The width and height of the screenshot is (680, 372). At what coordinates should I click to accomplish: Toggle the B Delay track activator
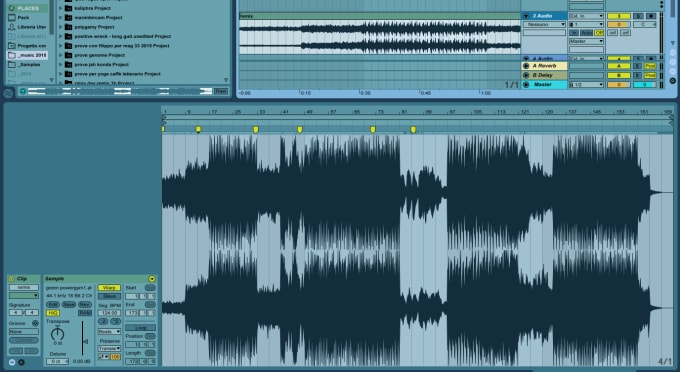[x=619, y=75]
